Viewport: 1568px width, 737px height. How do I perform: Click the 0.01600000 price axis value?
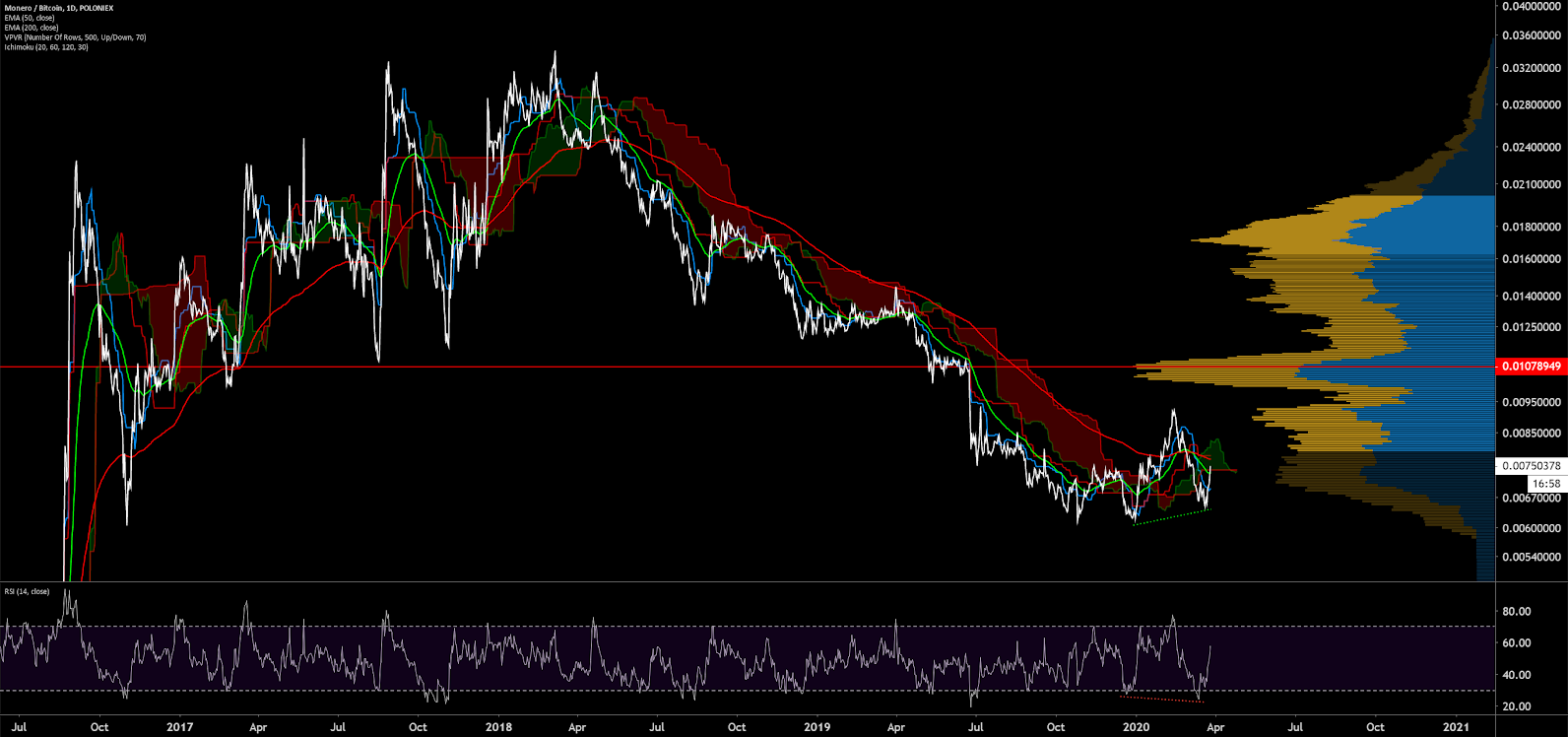click(1531, 259)
